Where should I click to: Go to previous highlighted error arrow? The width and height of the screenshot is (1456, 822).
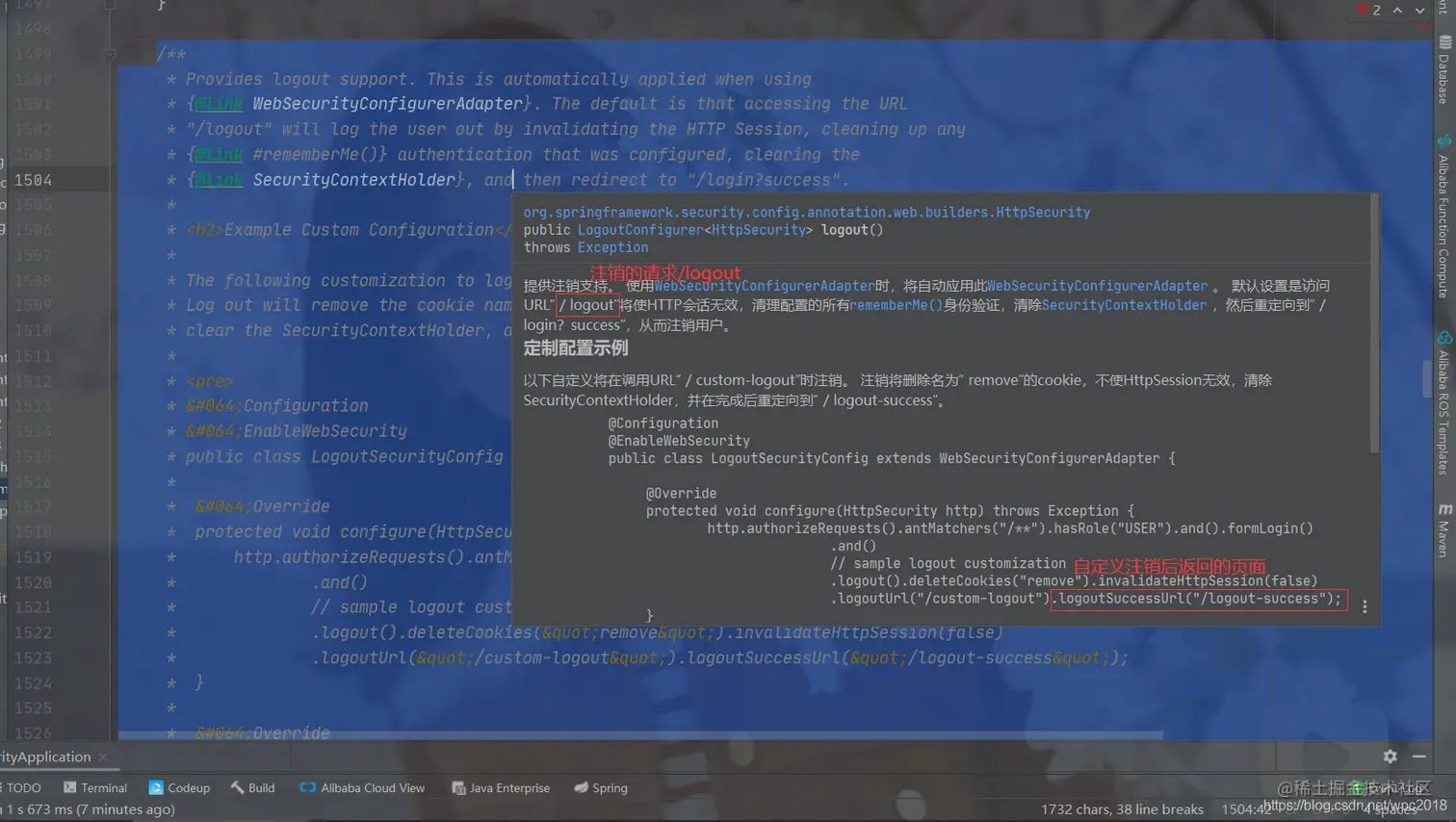[x=1397, y=10]
